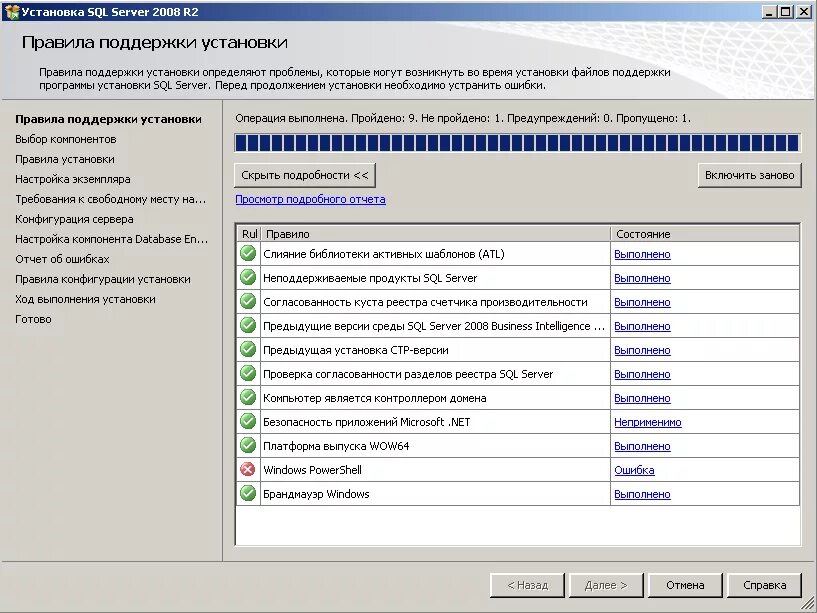Minimize the setup window
The height and width of the screenshot is (613, 817).
pos(769,11)
